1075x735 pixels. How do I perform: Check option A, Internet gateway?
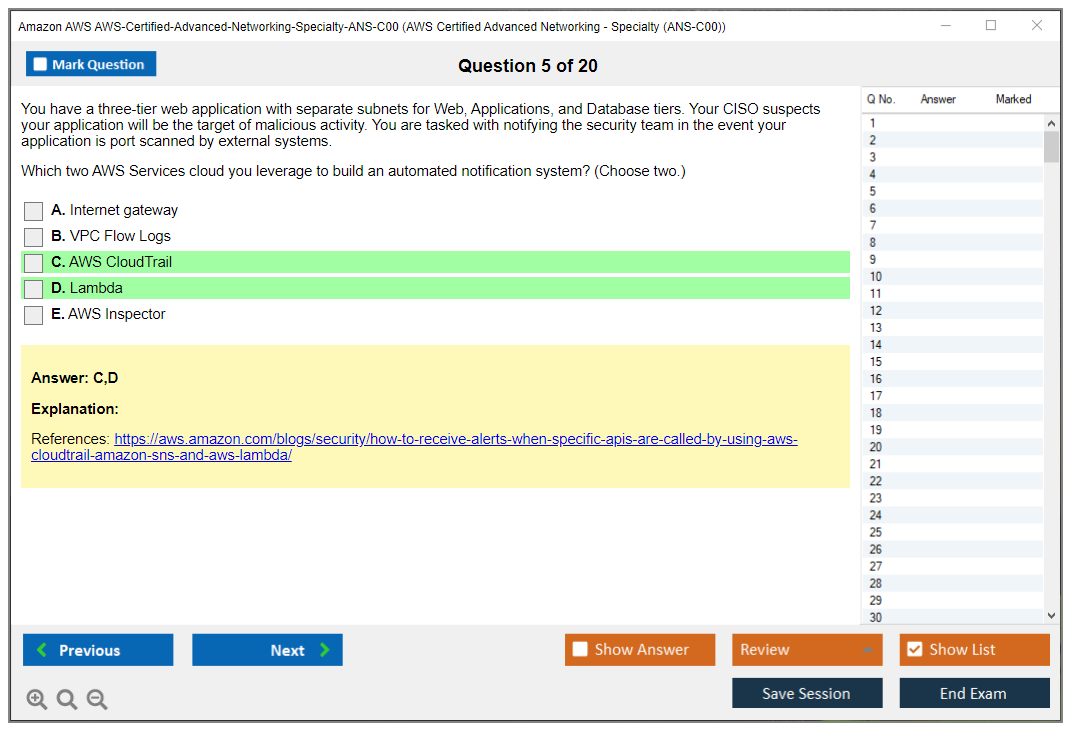click(x=34, y=211)
